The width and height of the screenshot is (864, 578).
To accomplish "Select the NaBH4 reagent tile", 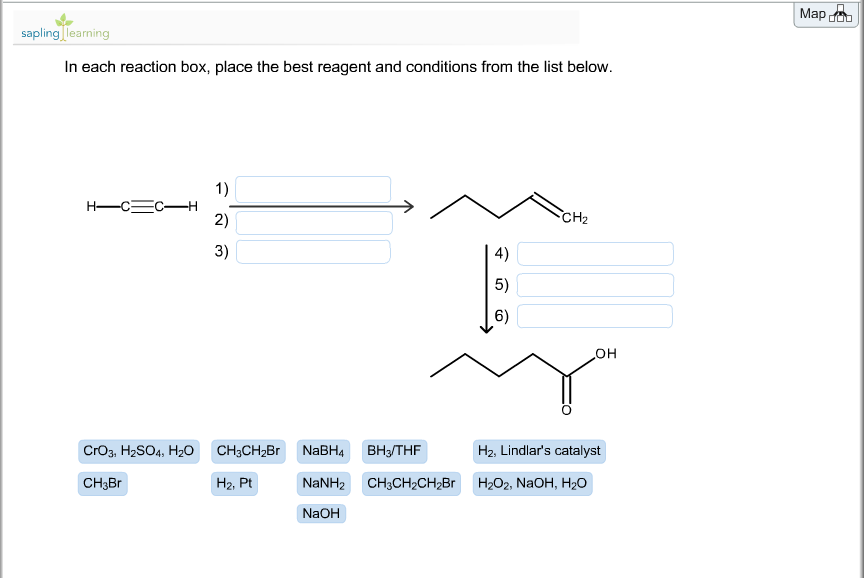I will 322,450.
